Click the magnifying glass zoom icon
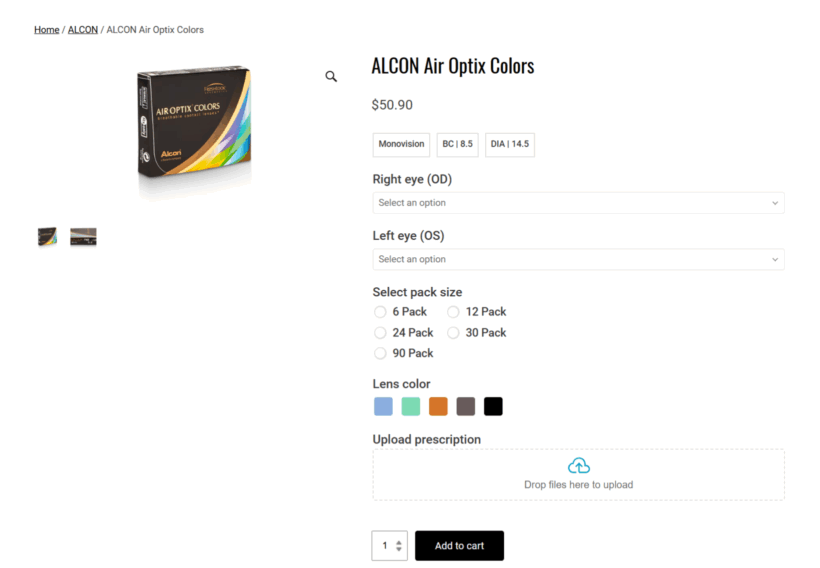 [x=331, y=76]
